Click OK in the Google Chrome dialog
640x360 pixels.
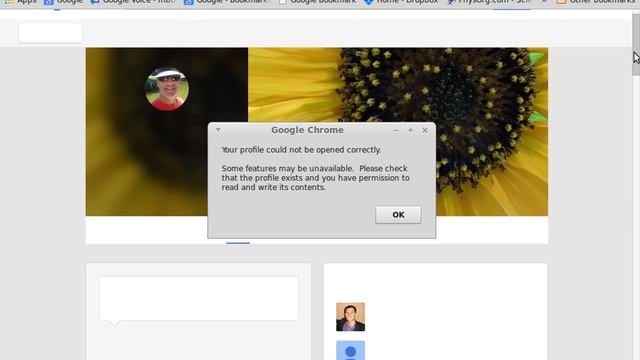point(398,215)
